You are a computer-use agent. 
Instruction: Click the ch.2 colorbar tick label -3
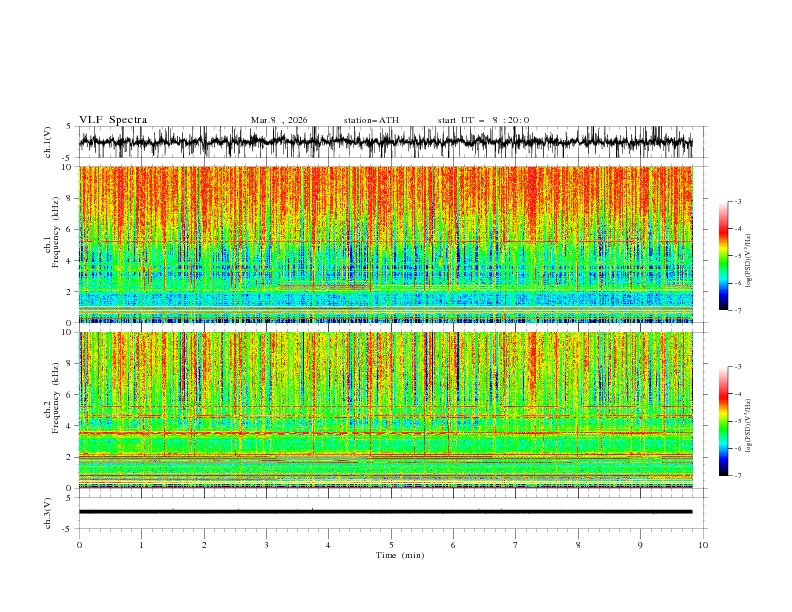738,367
